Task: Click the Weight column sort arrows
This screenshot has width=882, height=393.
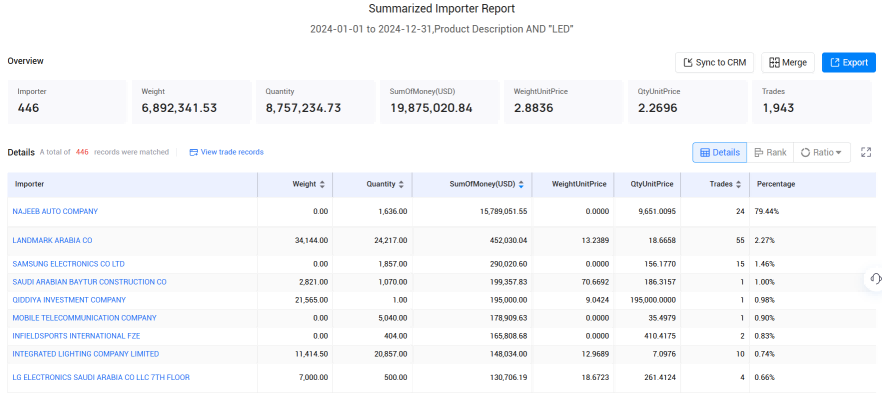Action: (322, 184)
